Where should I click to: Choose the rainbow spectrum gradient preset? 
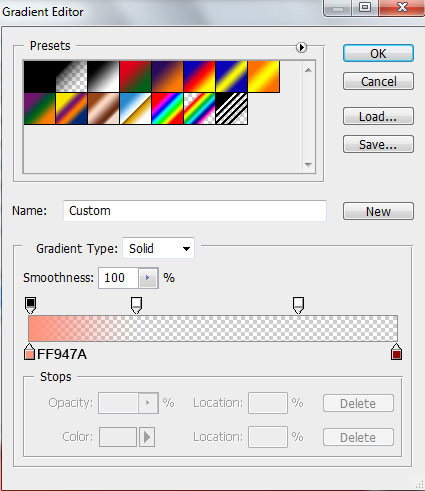pyautogui.click(x=167, y=109)
